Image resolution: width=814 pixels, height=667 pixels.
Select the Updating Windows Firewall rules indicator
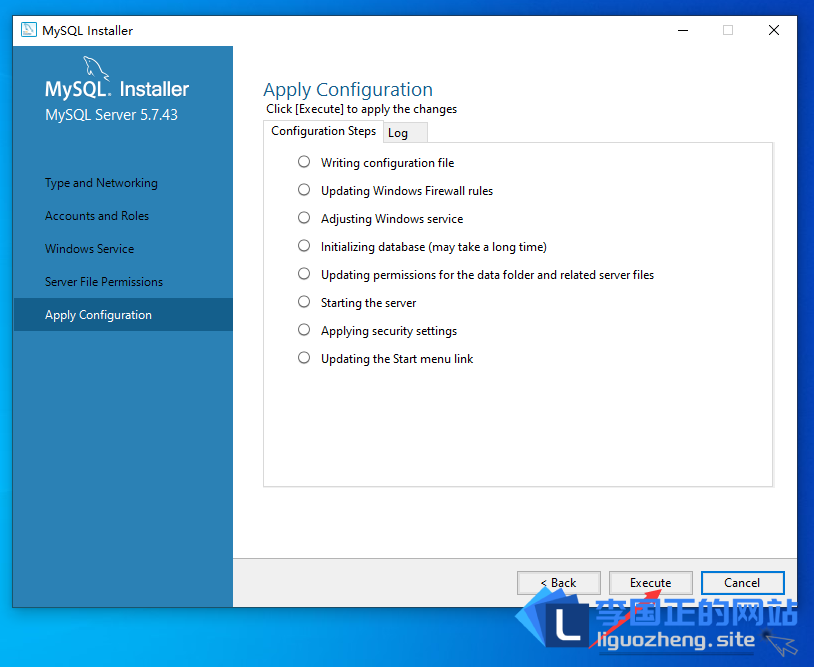[x=304, y=190]
